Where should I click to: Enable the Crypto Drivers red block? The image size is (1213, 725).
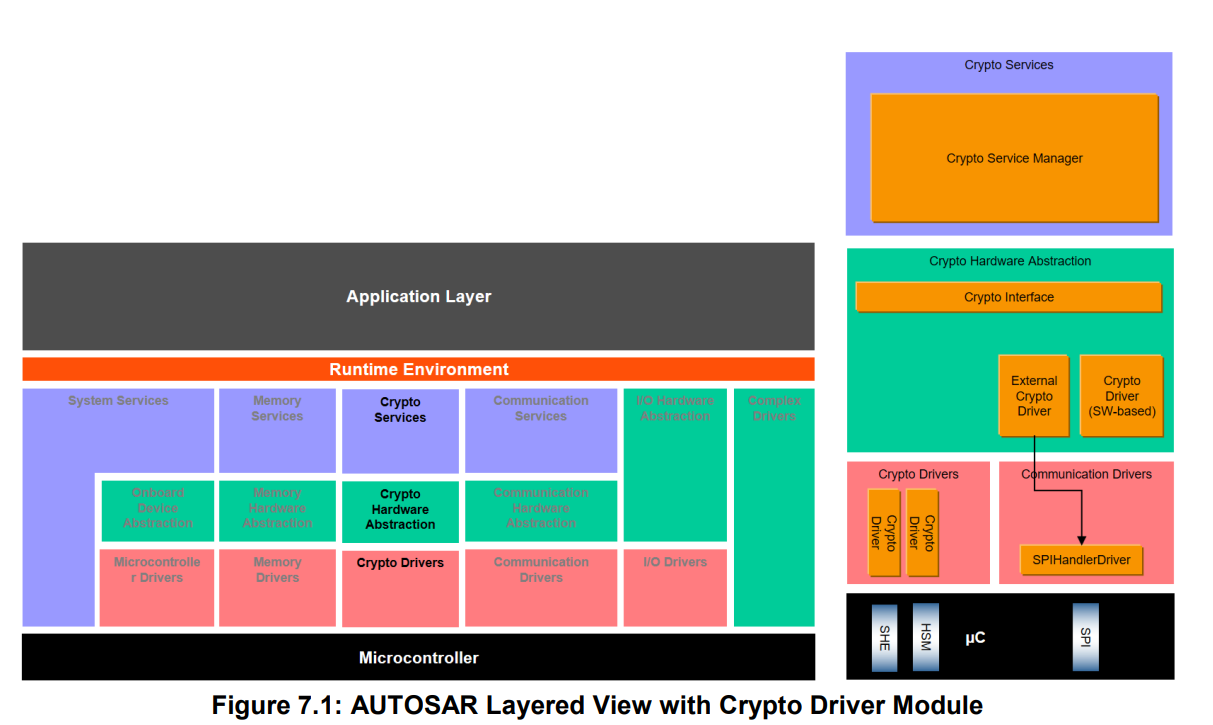point(400,562)
